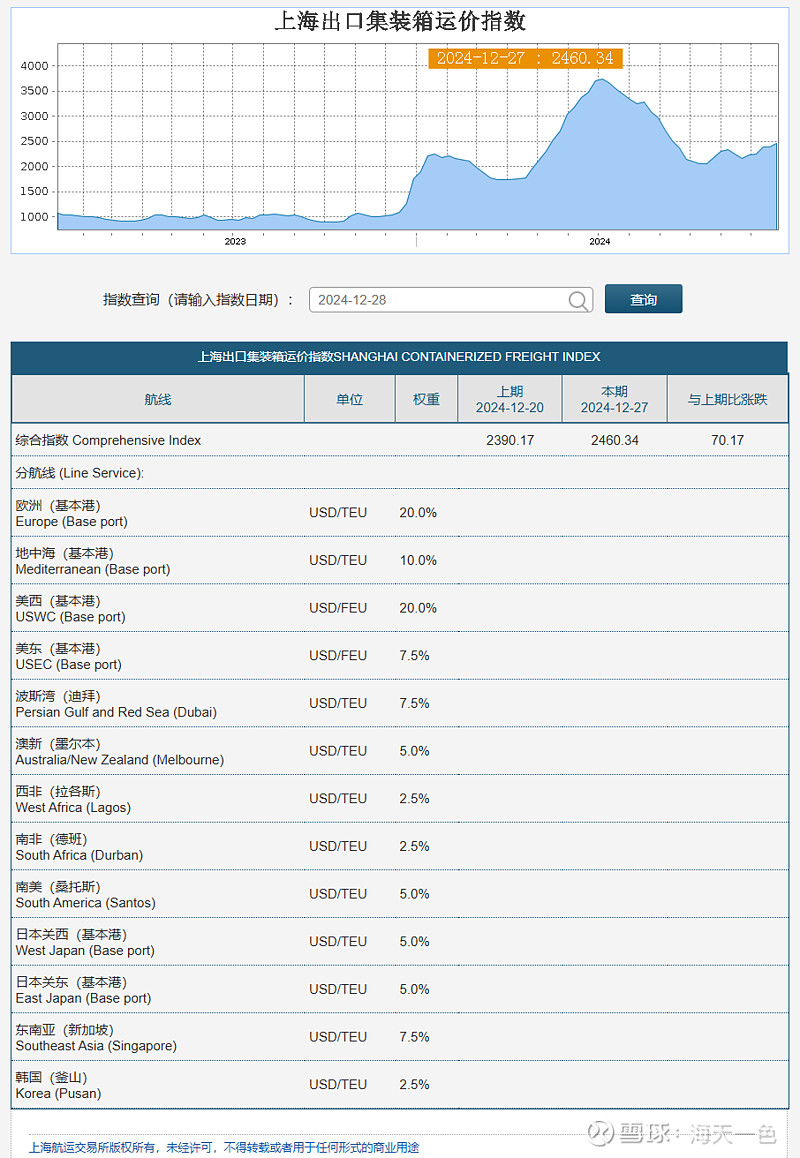Click the orange date tooltip on the chart

pyautogui.click(x=525, y=58)
